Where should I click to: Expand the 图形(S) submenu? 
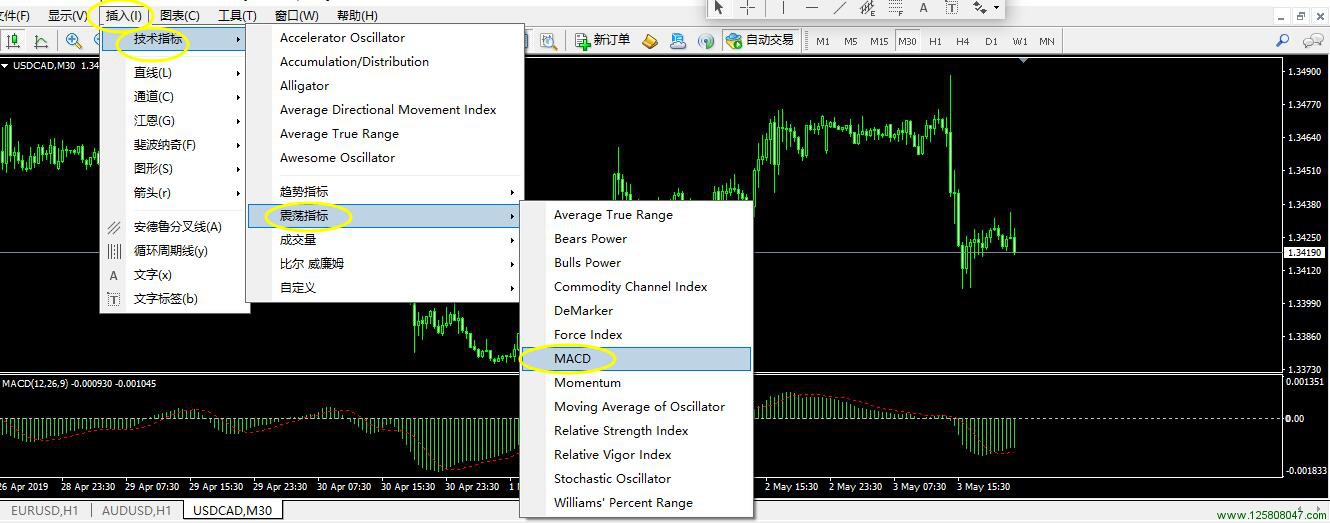(x=174, y=169)
